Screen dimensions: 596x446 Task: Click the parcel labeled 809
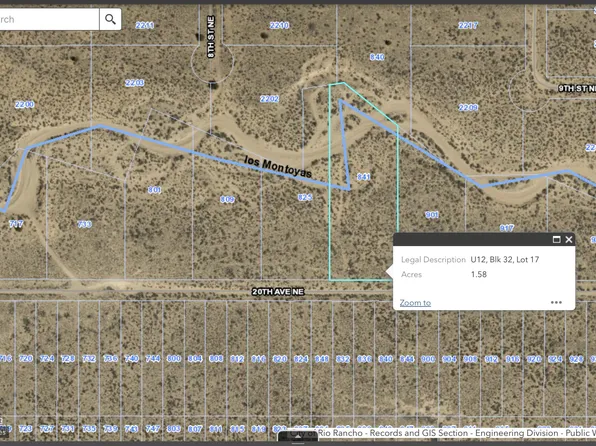227,199
